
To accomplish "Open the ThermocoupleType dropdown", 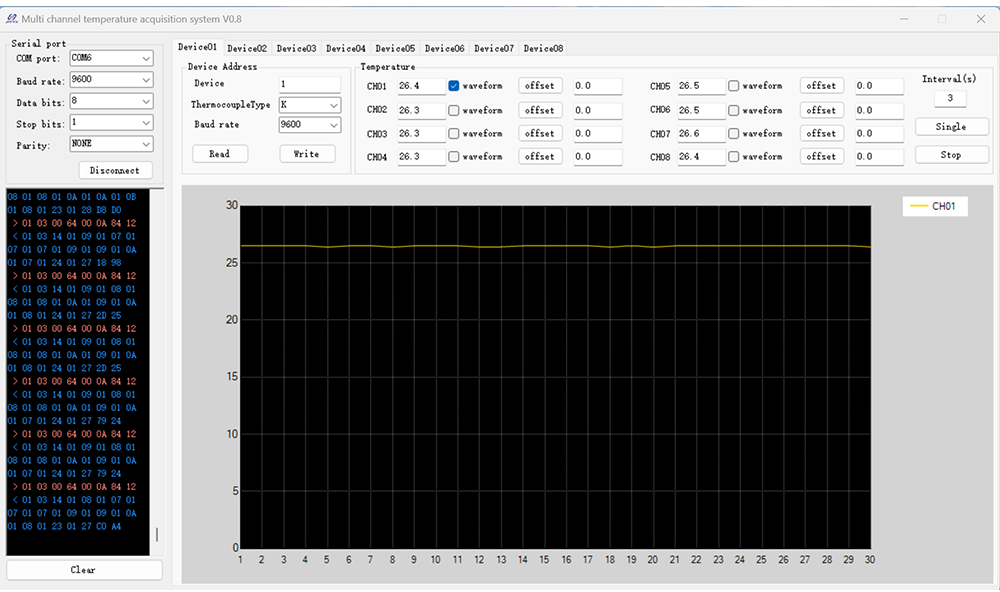I will pos(310,104).
